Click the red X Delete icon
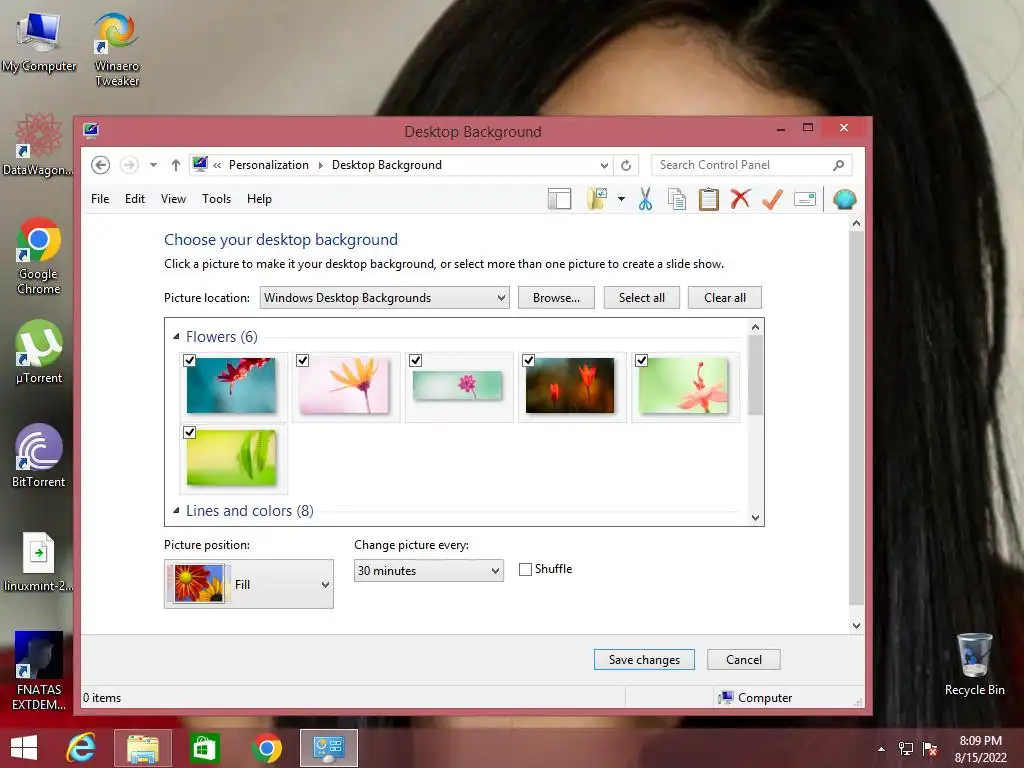This screenshot has height=768, width=1024. [x=740, y=199]
